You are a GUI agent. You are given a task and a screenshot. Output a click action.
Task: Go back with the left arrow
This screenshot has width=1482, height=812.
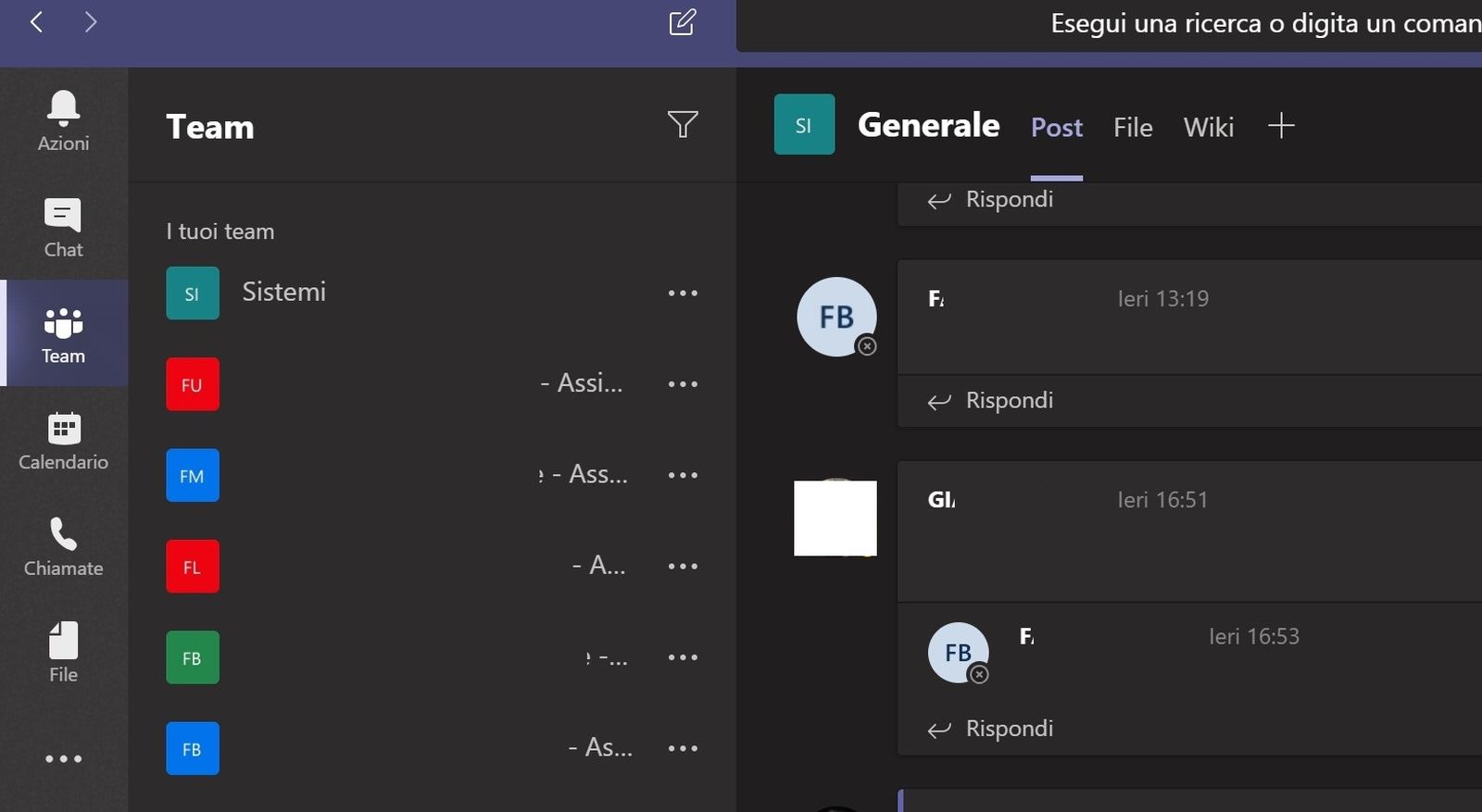coord(37,21)
